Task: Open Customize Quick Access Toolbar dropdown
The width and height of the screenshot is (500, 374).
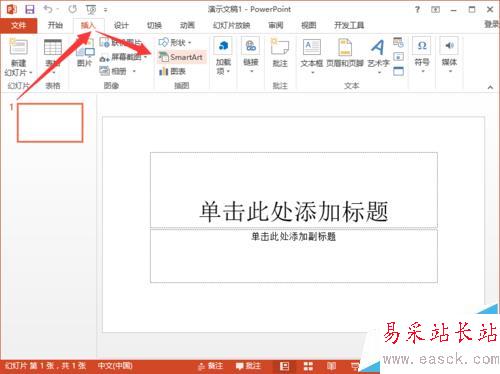Action: (105, 10)
